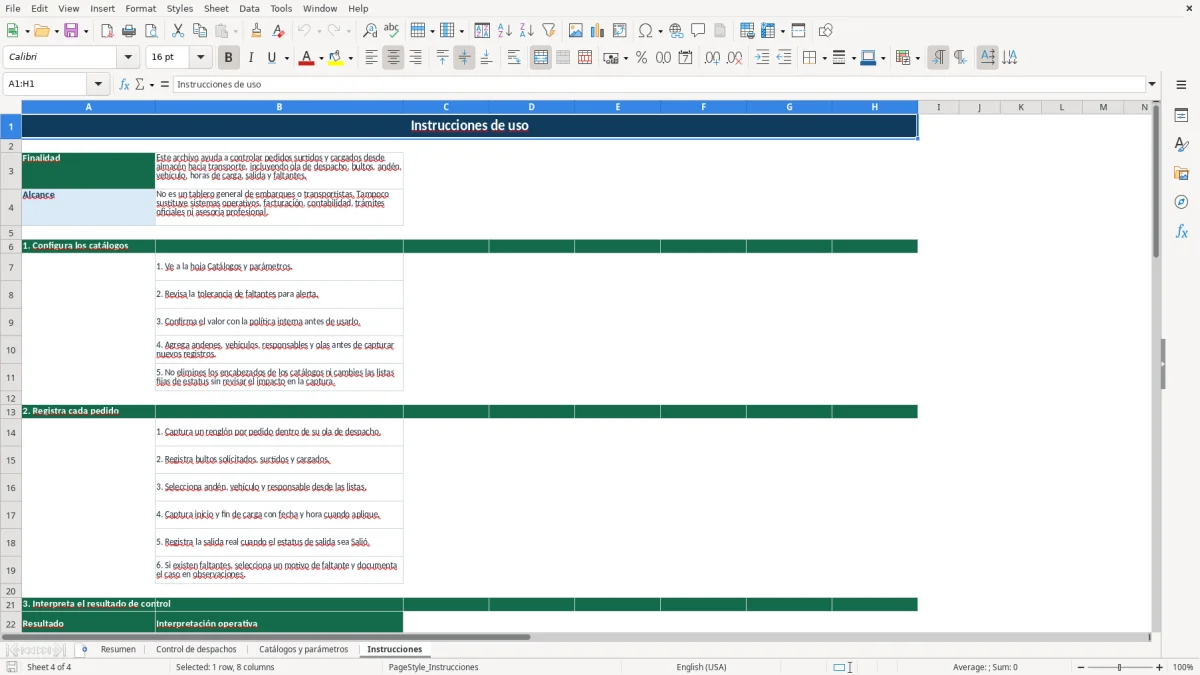The image size is (1200, 675).
Task: Click the Save document icon
Action: [71, 30]
